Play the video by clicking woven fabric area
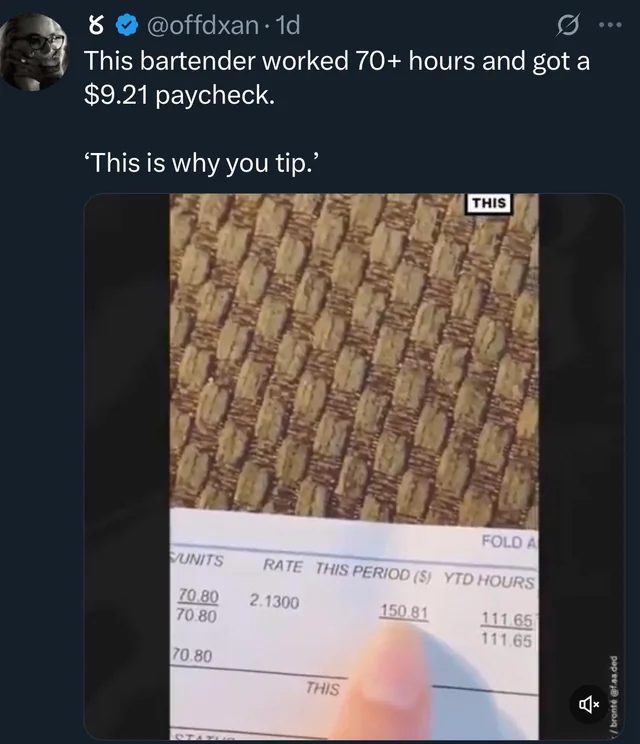The height and width of the screenshot is (744, 640). (x=354, y=351)
